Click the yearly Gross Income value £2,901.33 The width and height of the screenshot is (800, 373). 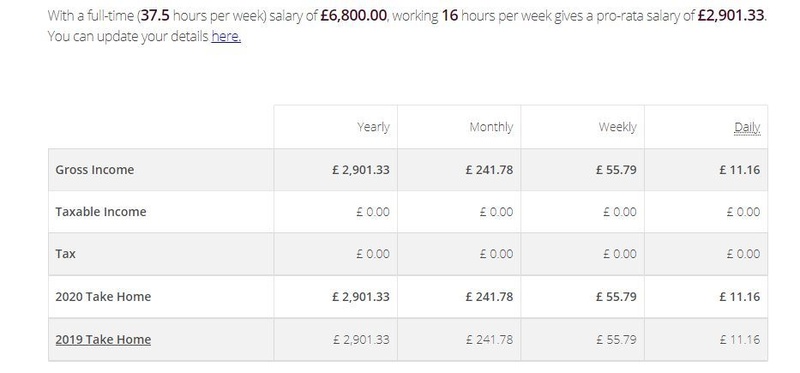tap(361, 170)
